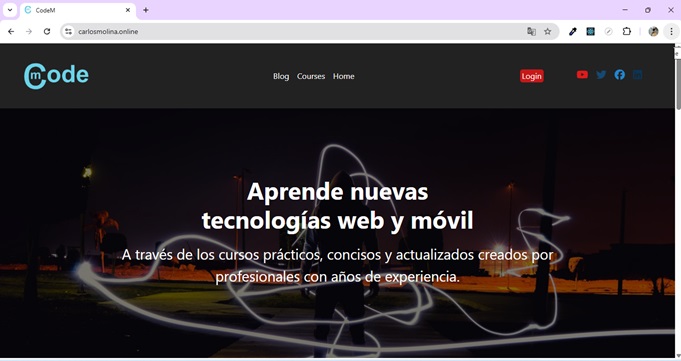Go forward with browser forward arrow
681x361 pixels.
pos(29,31)
